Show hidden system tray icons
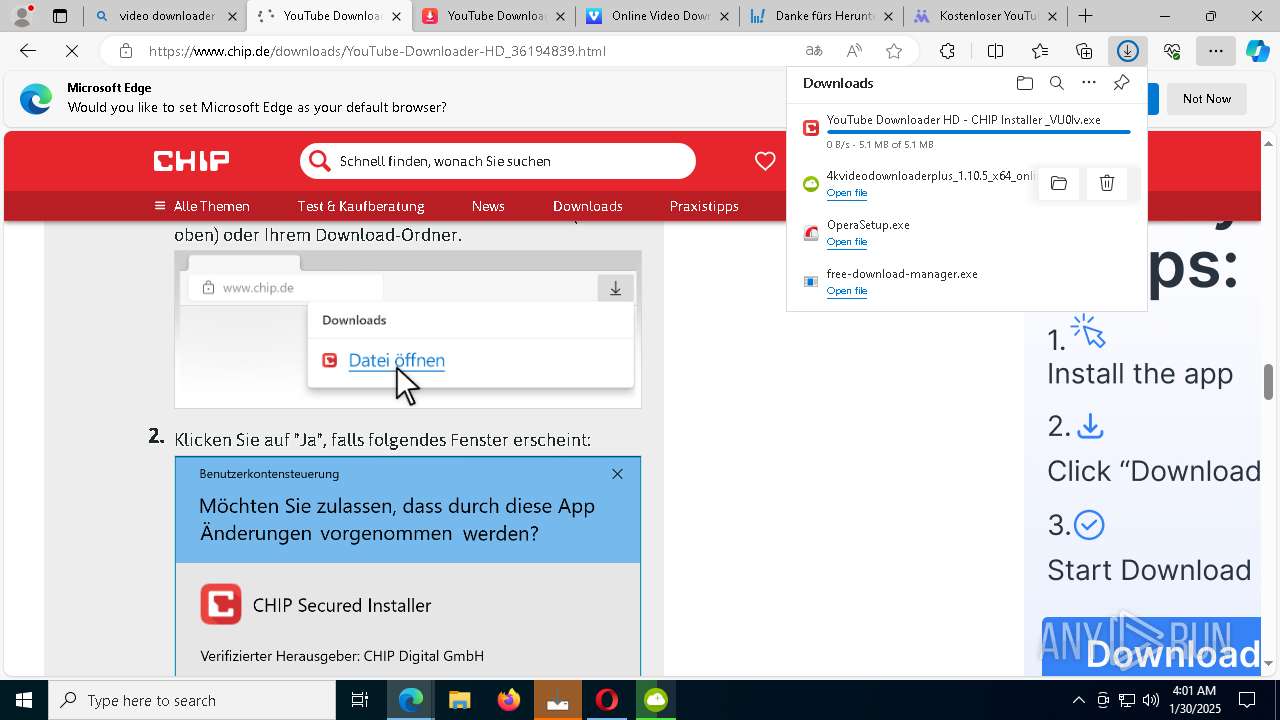Screen dimensions: 1280x720 (1078, 700)
